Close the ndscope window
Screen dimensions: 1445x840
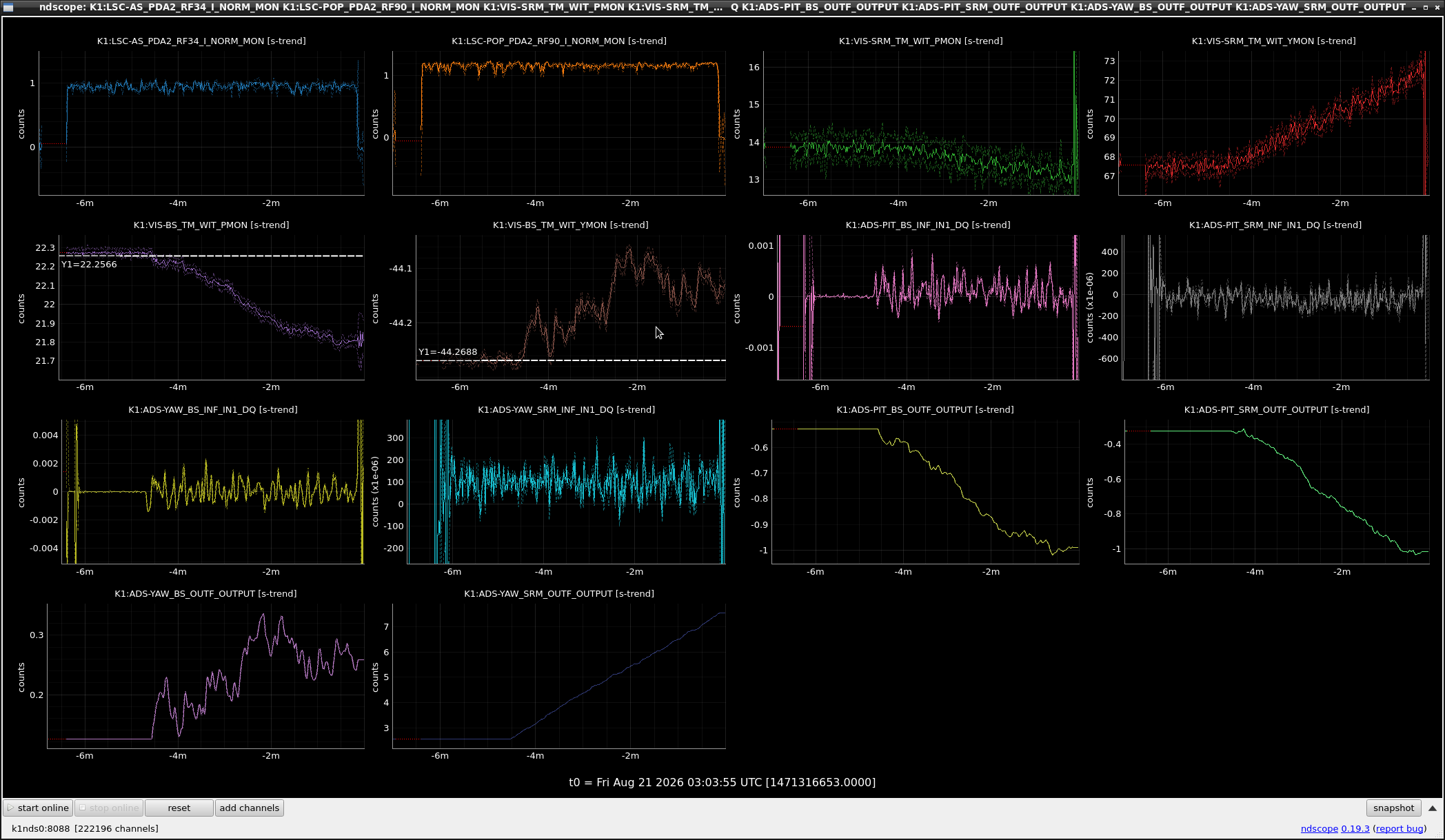click(x=1437, y=7)
